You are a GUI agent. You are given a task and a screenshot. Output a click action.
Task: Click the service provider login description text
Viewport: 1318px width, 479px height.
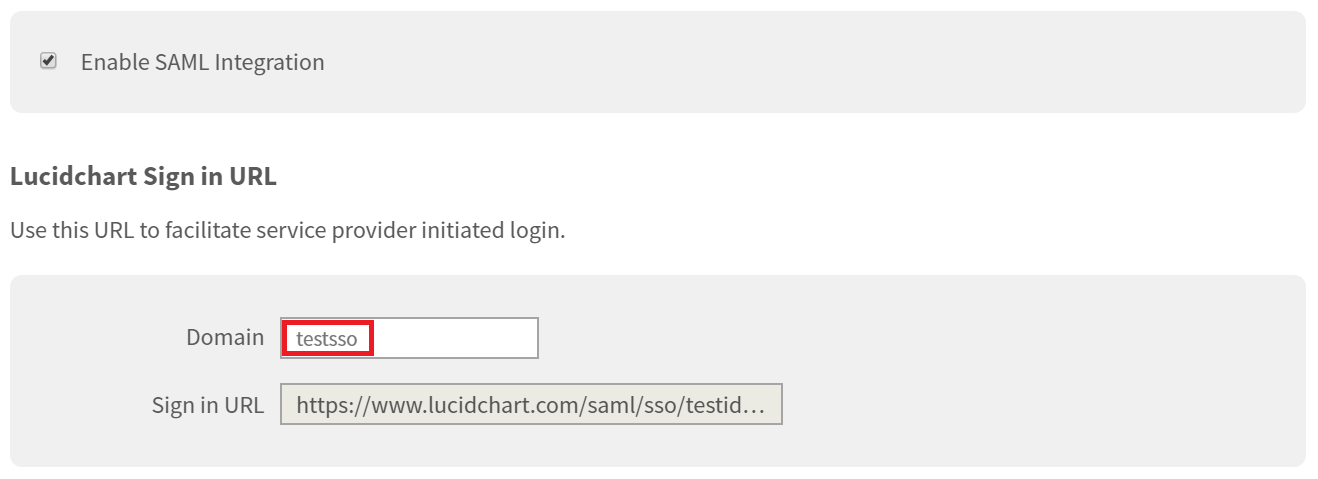[x=287, y=230]
